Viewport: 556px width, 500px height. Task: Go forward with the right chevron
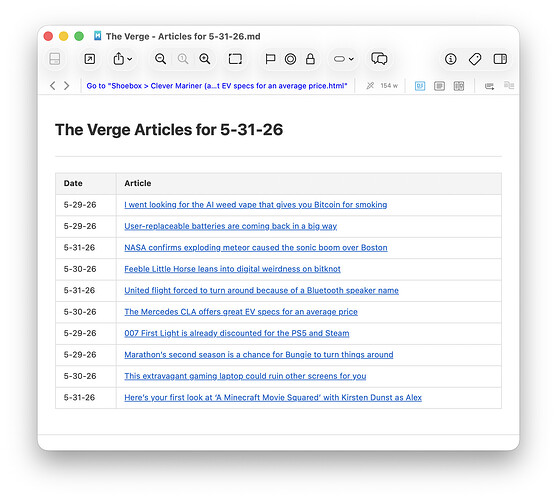[x=66, y=86]
